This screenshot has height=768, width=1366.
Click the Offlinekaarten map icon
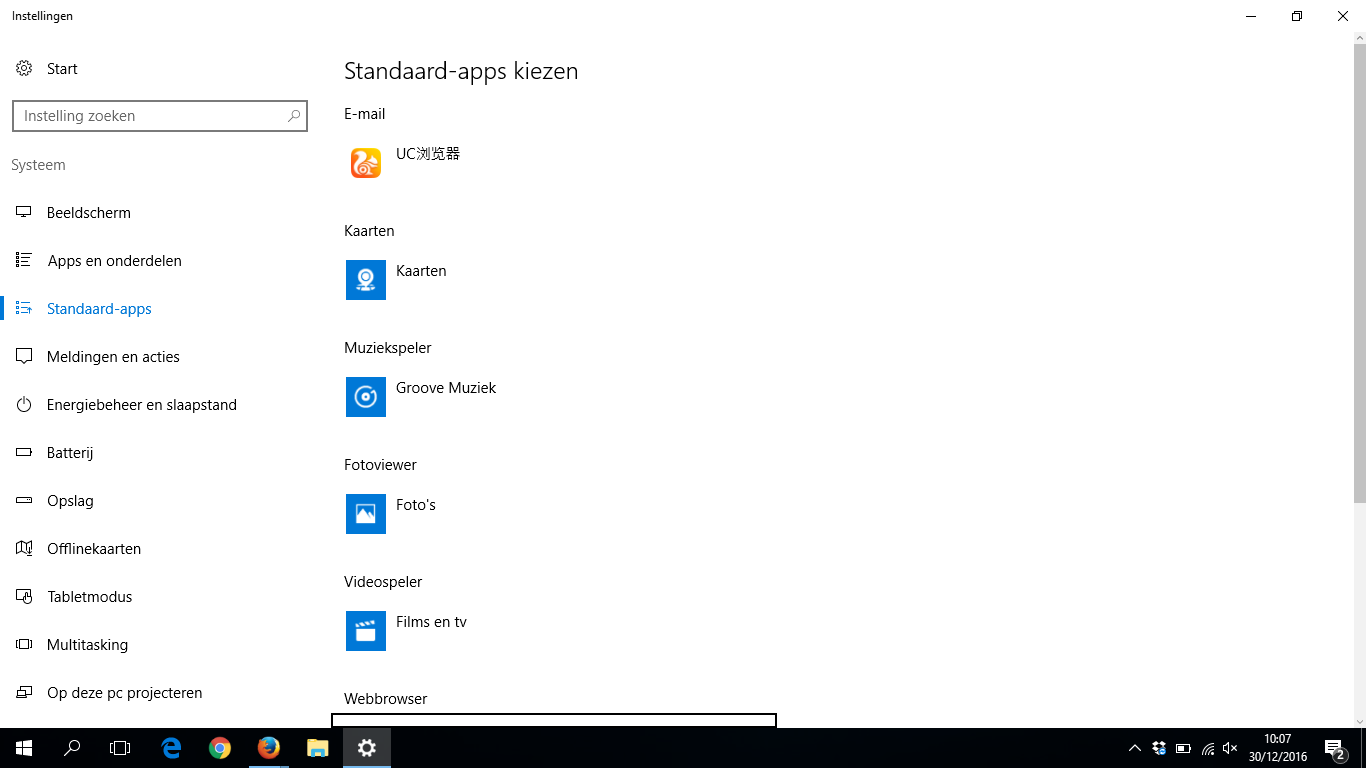pyautogui.click(x=24, y=549)
